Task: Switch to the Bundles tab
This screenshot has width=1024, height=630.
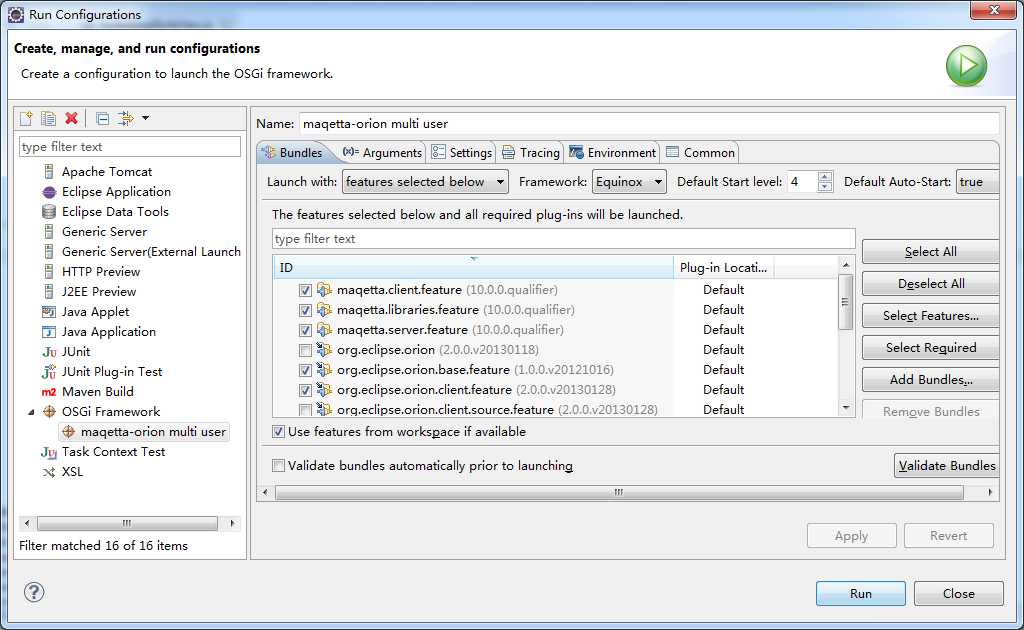Action: click(x=292, y=152)
